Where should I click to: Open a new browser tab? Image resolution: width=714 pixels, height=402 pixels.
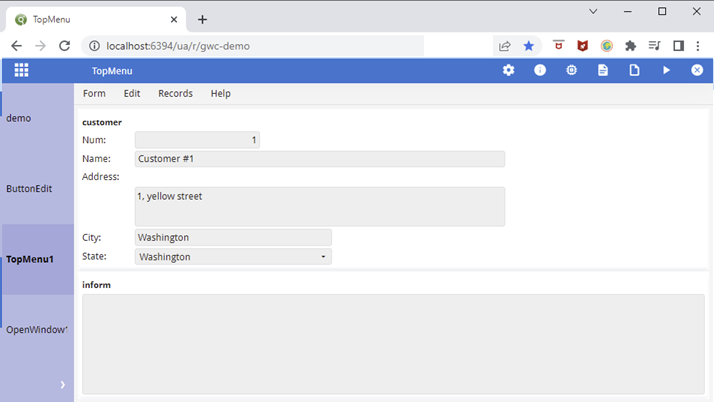coord(202,19)
